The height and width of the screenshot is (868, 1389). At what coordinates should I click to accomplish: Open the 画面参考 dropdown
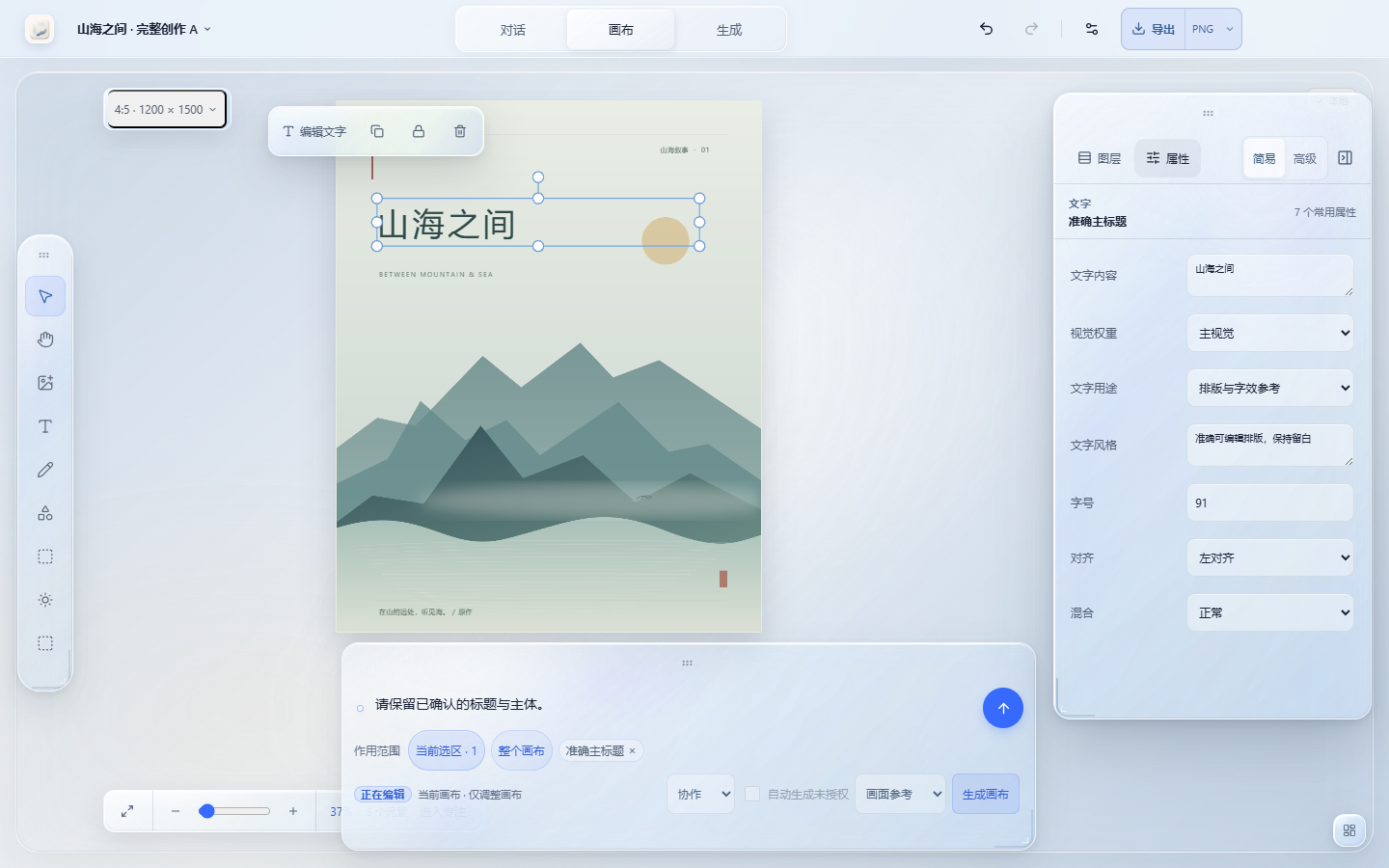click(901, 794)
